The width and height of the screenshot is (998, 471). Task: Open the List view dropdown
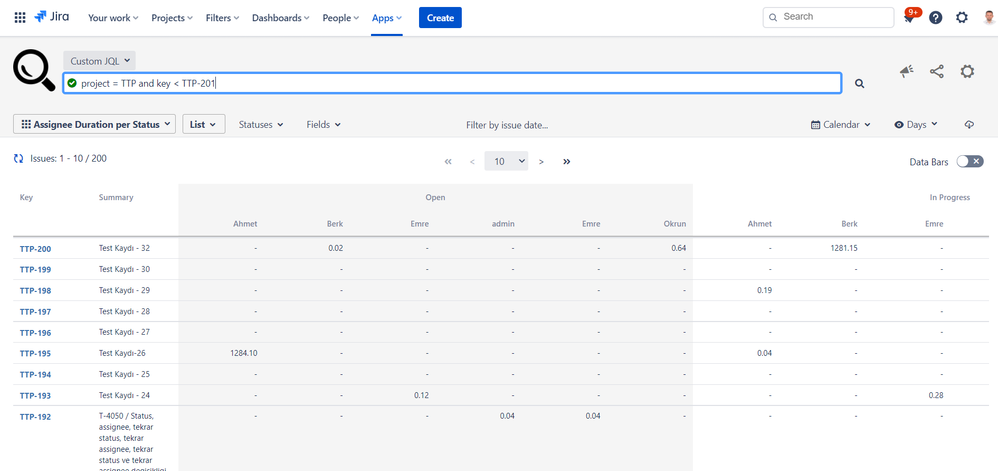coord(204,124)
